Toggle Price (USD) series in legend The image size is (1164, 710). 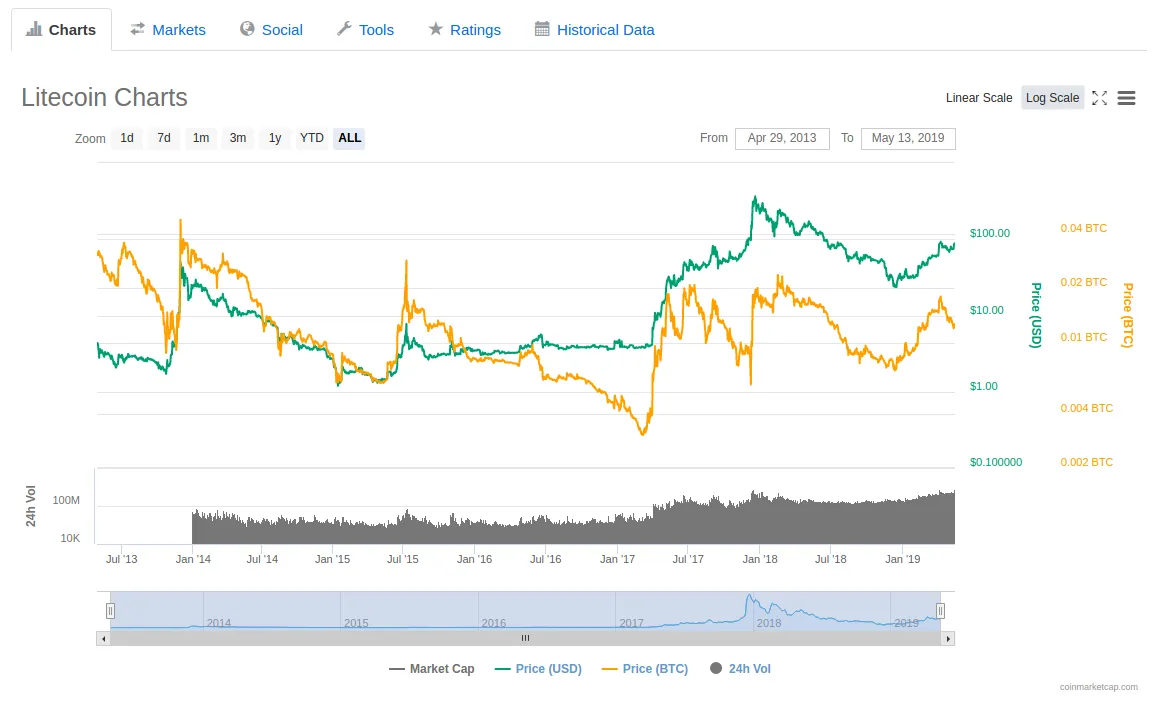(x=538, y=668)
